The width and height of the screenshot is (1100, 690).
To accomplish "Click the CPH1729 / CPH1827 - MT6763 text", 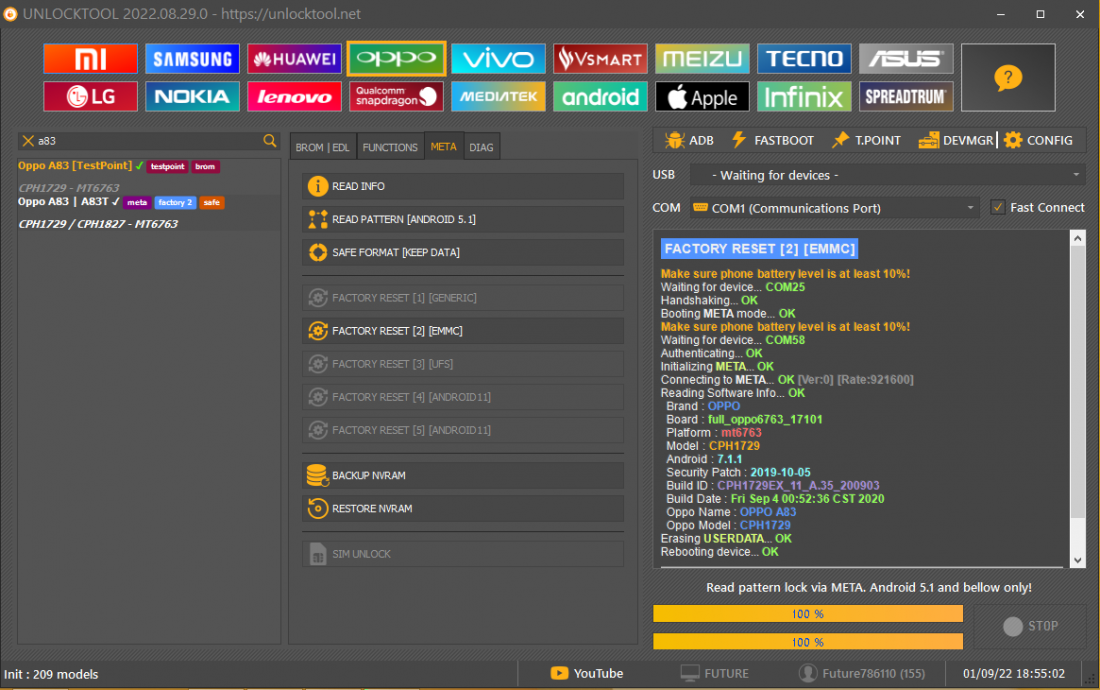I will point(98,224).
